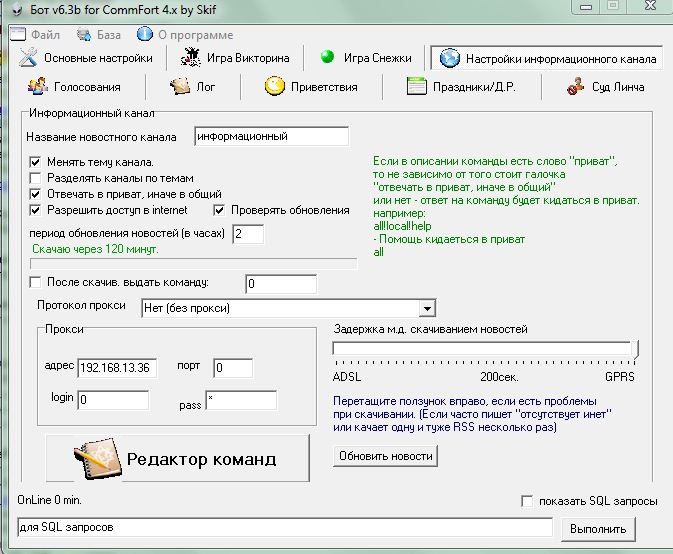673x554 pixels.
Task: Expand the Протокол прокси dropdown
Action: [427, 308]
